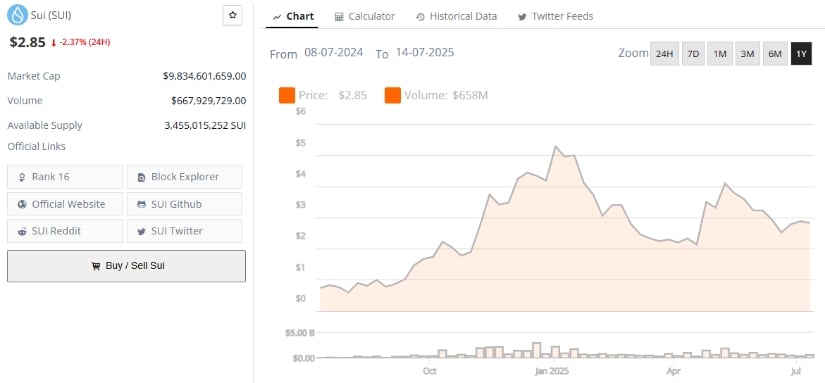
Task: Switch zoom to 6M
Action: [x=775, y=54]
